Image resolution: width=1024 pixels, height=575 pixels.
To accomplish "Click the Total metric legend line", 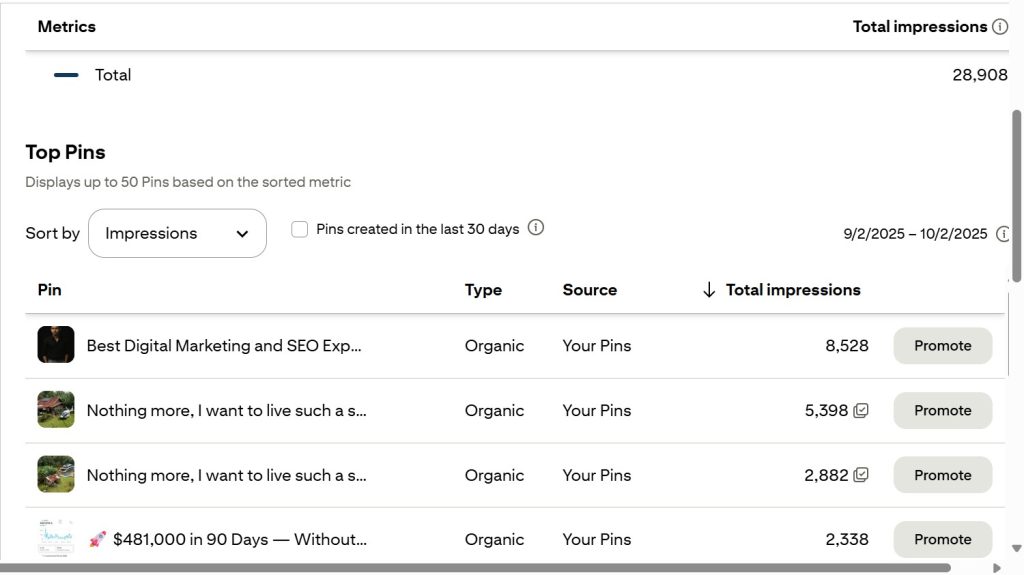I will click(x=66, y=75).
